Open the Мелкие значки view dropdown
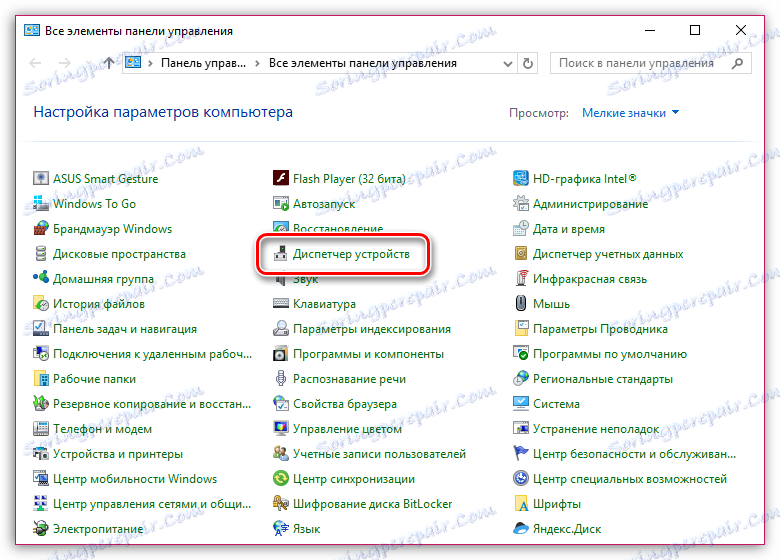This screenshot has width=780, height=560. [630, 113]
